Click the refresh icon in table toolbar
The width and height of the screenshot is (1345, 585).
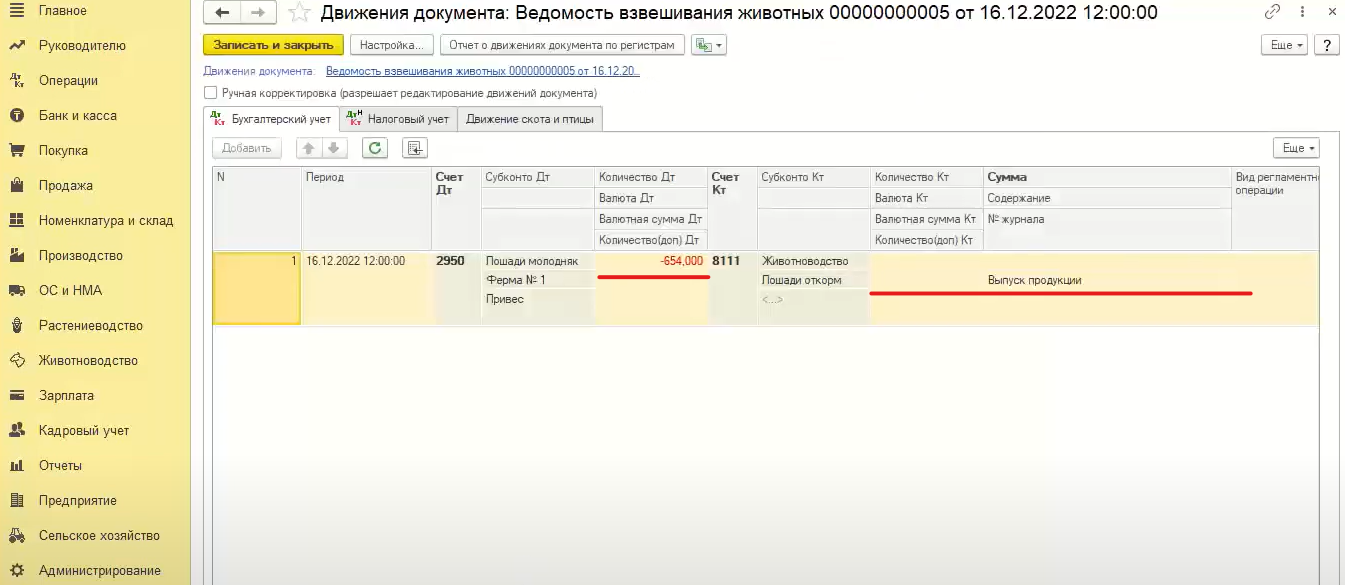(374, 148)
